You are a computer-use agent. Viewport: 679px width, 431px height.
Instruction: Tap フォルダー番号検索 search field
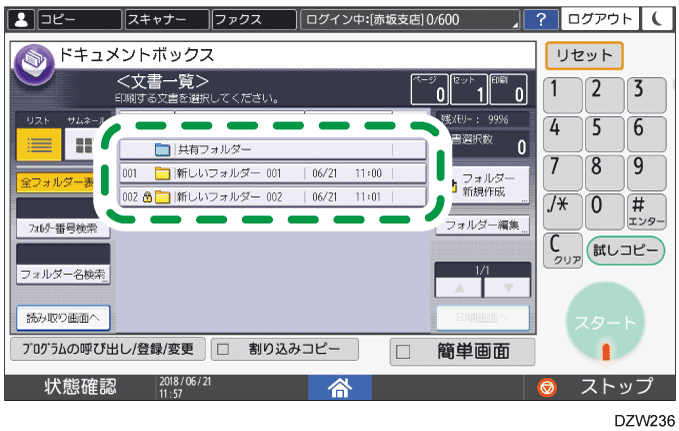(63, 219)
